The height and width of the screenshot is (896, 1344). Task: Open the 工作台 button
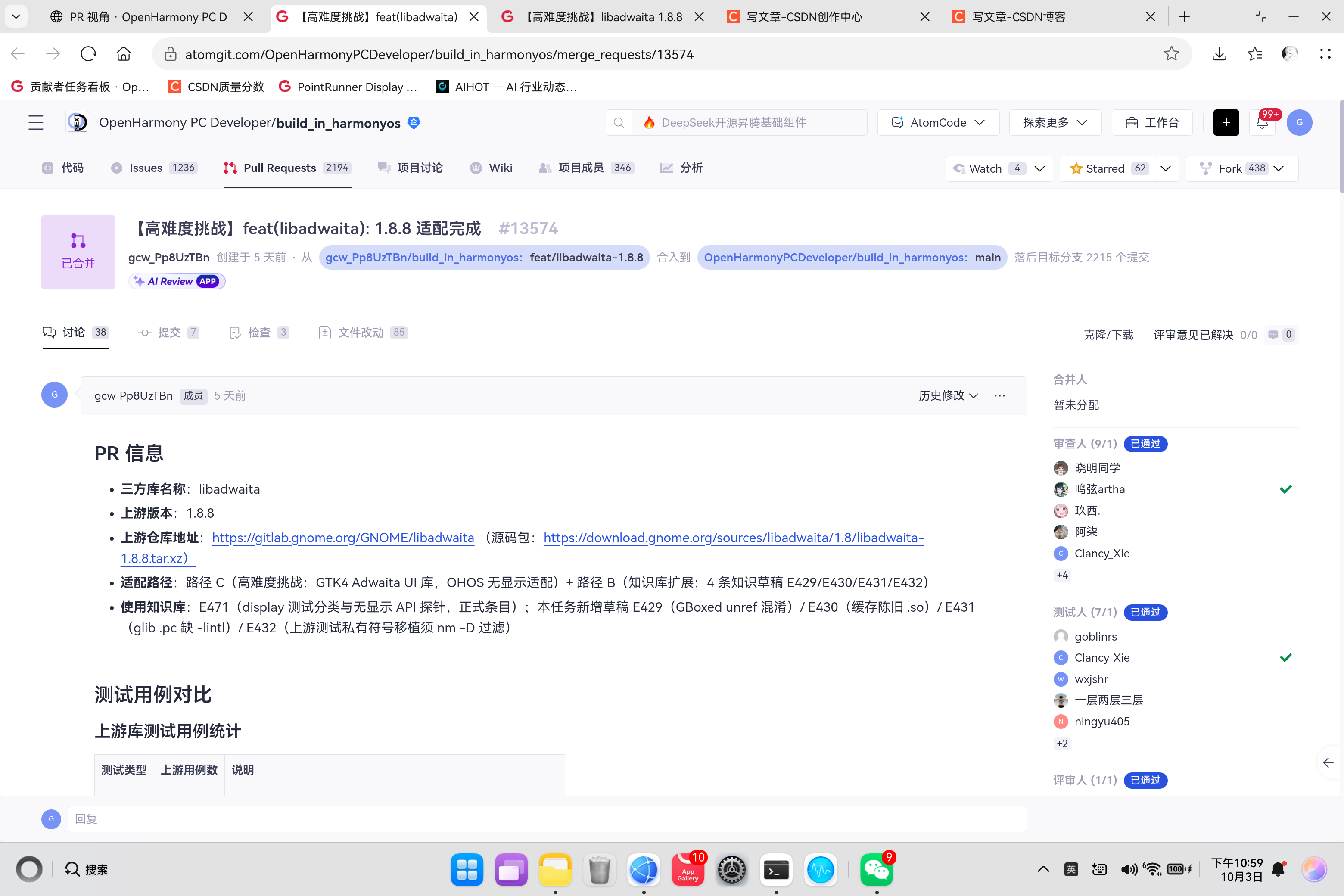tap(1152, 123)
